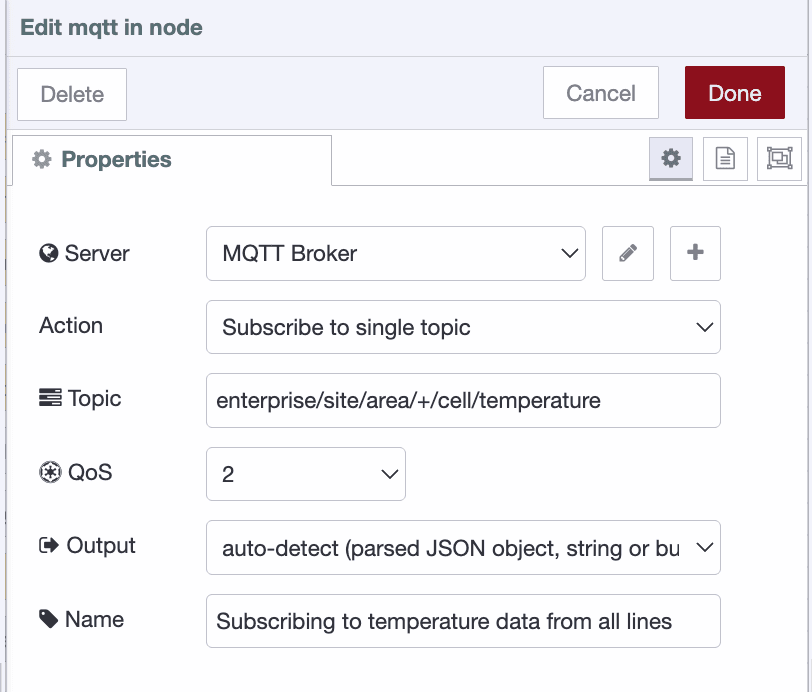Open the QoS dropdown set to 2
The width and height of the screenshot is (812, 692).
click(305, 471)
